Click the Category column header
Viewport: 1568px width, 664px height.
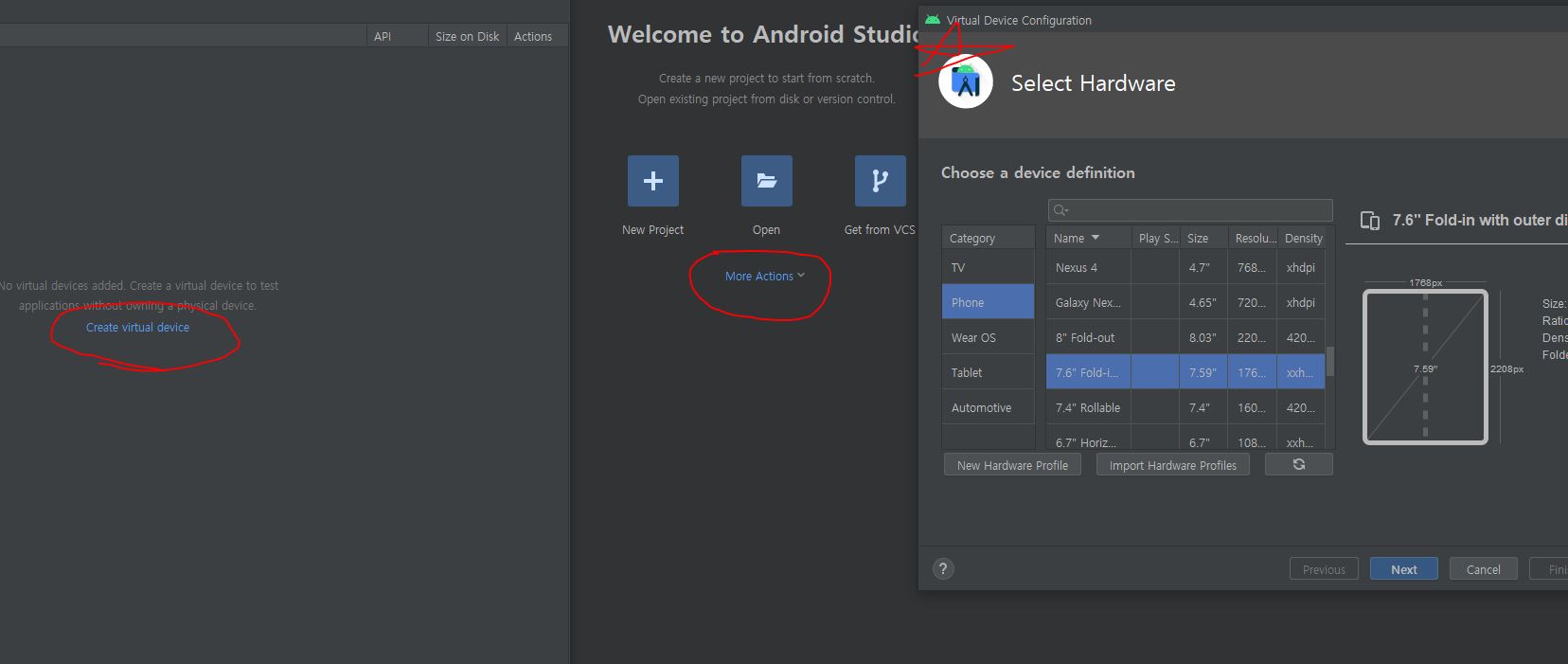[x=988, y=238]
